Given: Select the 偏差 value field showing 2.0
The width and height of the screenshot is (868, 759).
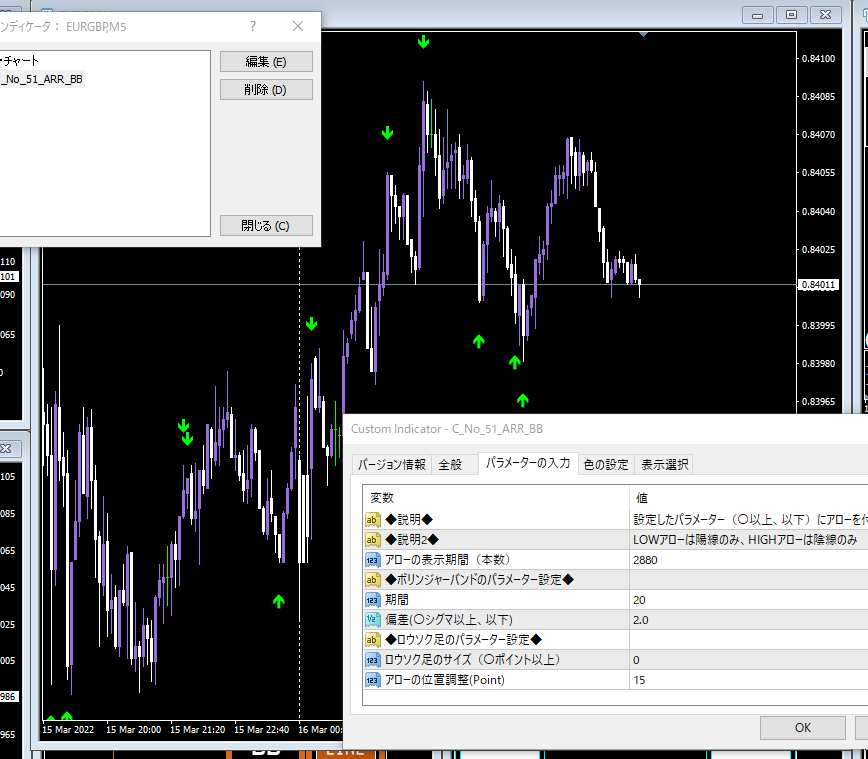Looking at the screenshot, I should [x=748, y=619].
